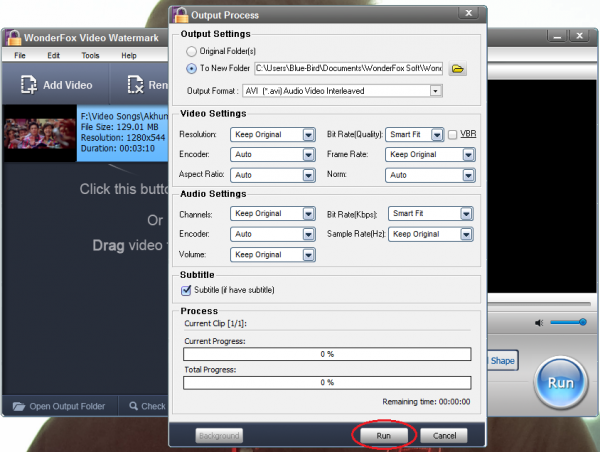The image size is (600, 452).
Task: Uncheck the Subtitle (if have subtitle) checkbox
Action: (x=186, y=290)
